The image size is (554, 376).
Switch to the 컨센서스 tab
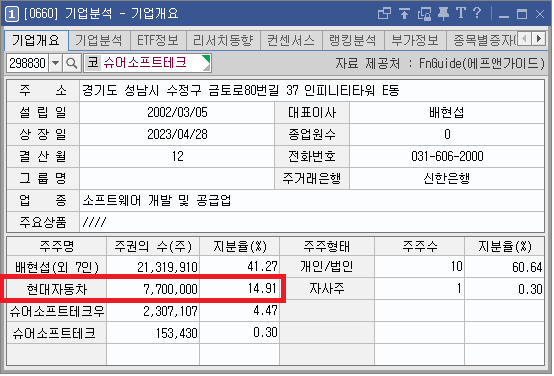coord(291,41)
